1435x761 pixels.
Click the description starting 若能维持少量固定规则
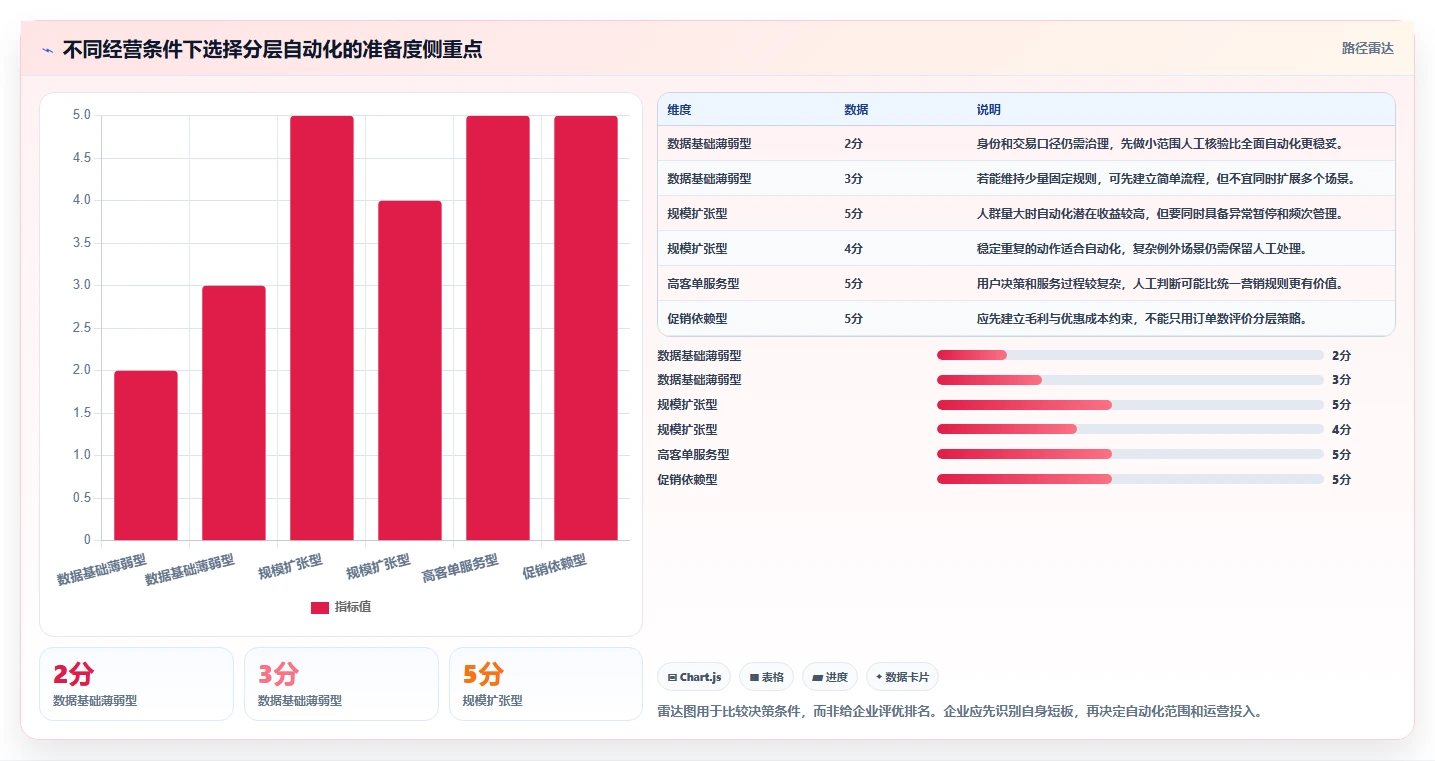click(x=1166, y=179)
